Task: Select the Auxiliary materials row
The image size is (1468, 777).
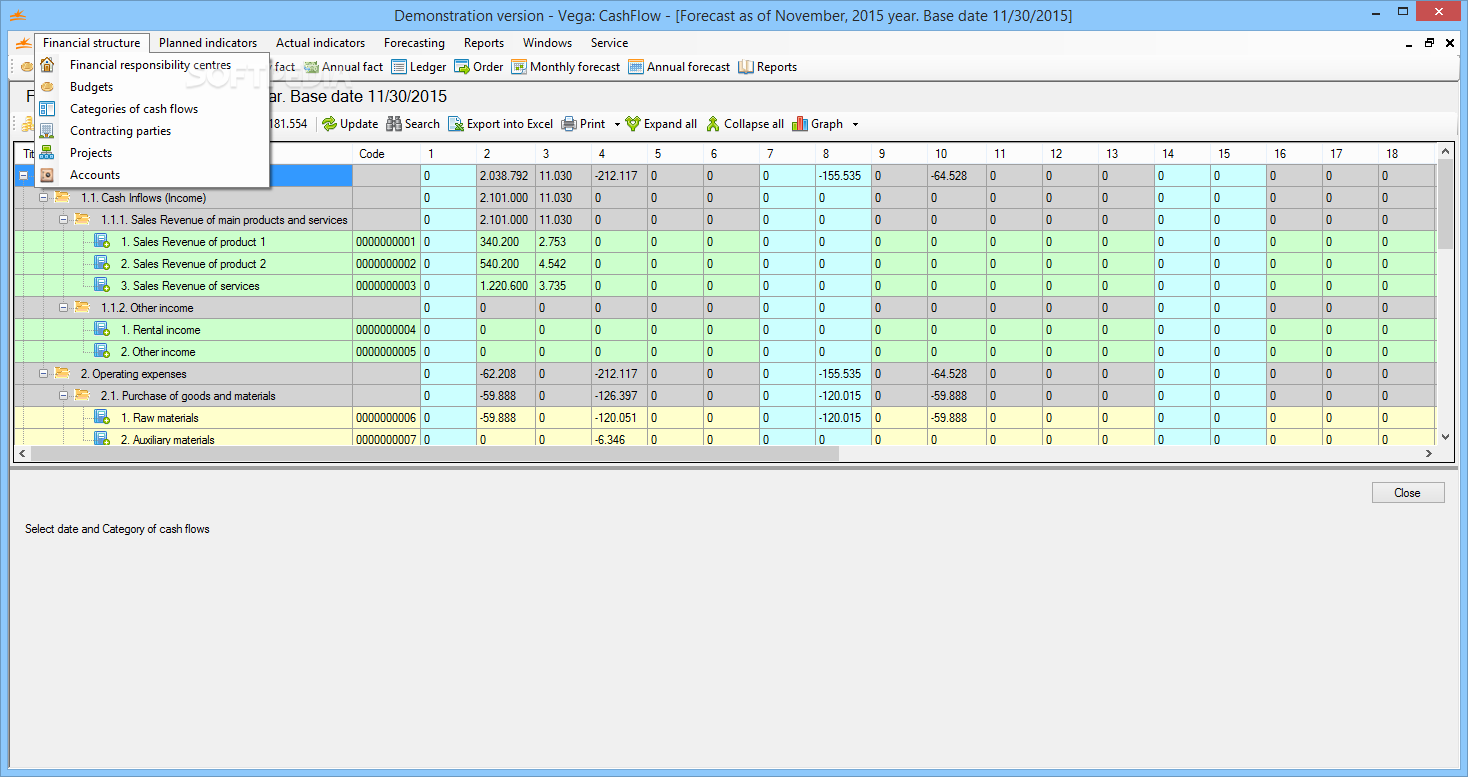Action: coord(725,439)
